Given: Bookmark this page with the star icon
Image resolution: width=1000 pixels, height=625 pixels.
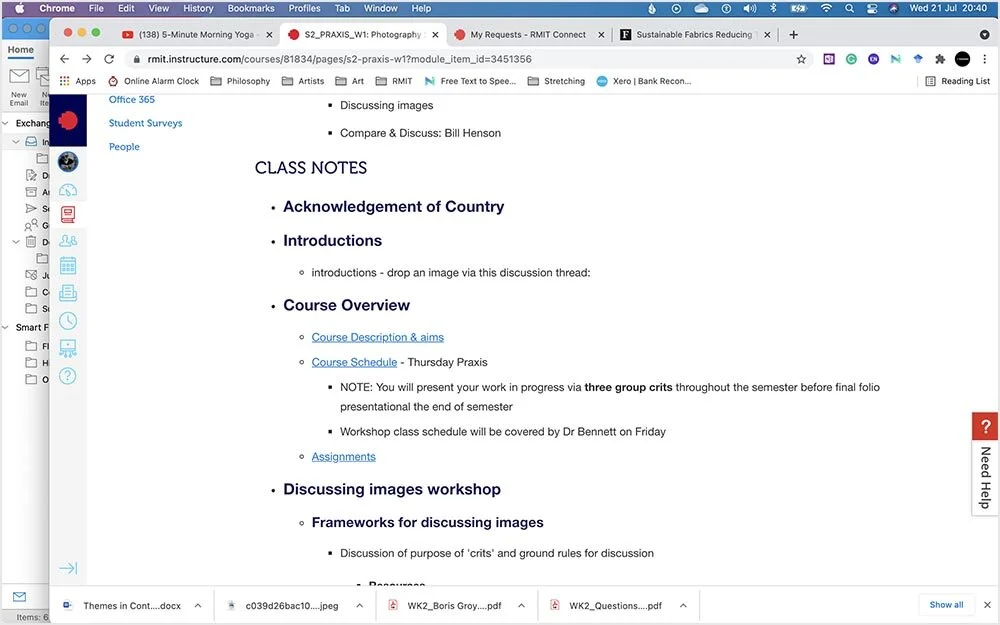Looking at the screenshot, I should pos(801,59).
